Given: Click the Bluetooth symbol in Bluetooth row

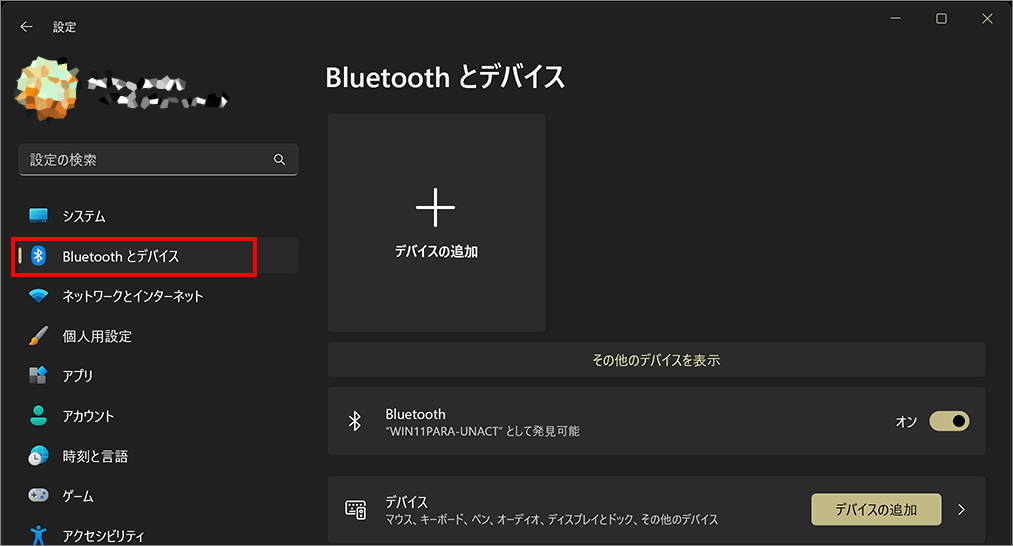Looking at the screenshot, I should 355,421.
